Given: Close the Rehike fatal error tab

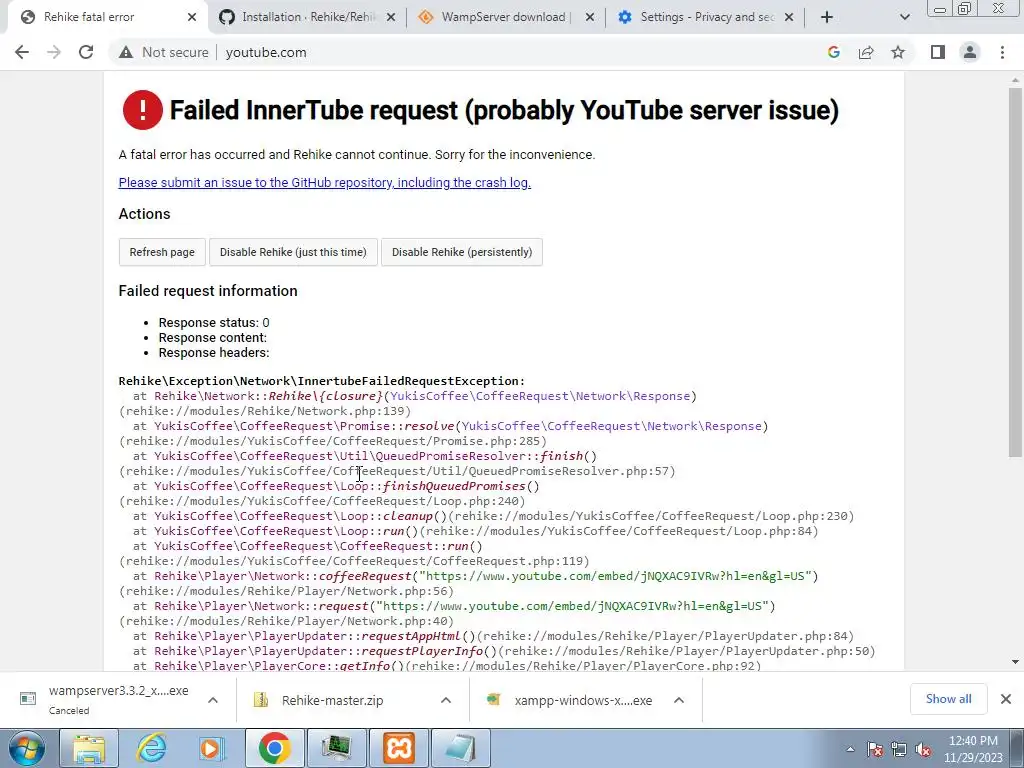Looking at the screenshot, I should point(192,18).
